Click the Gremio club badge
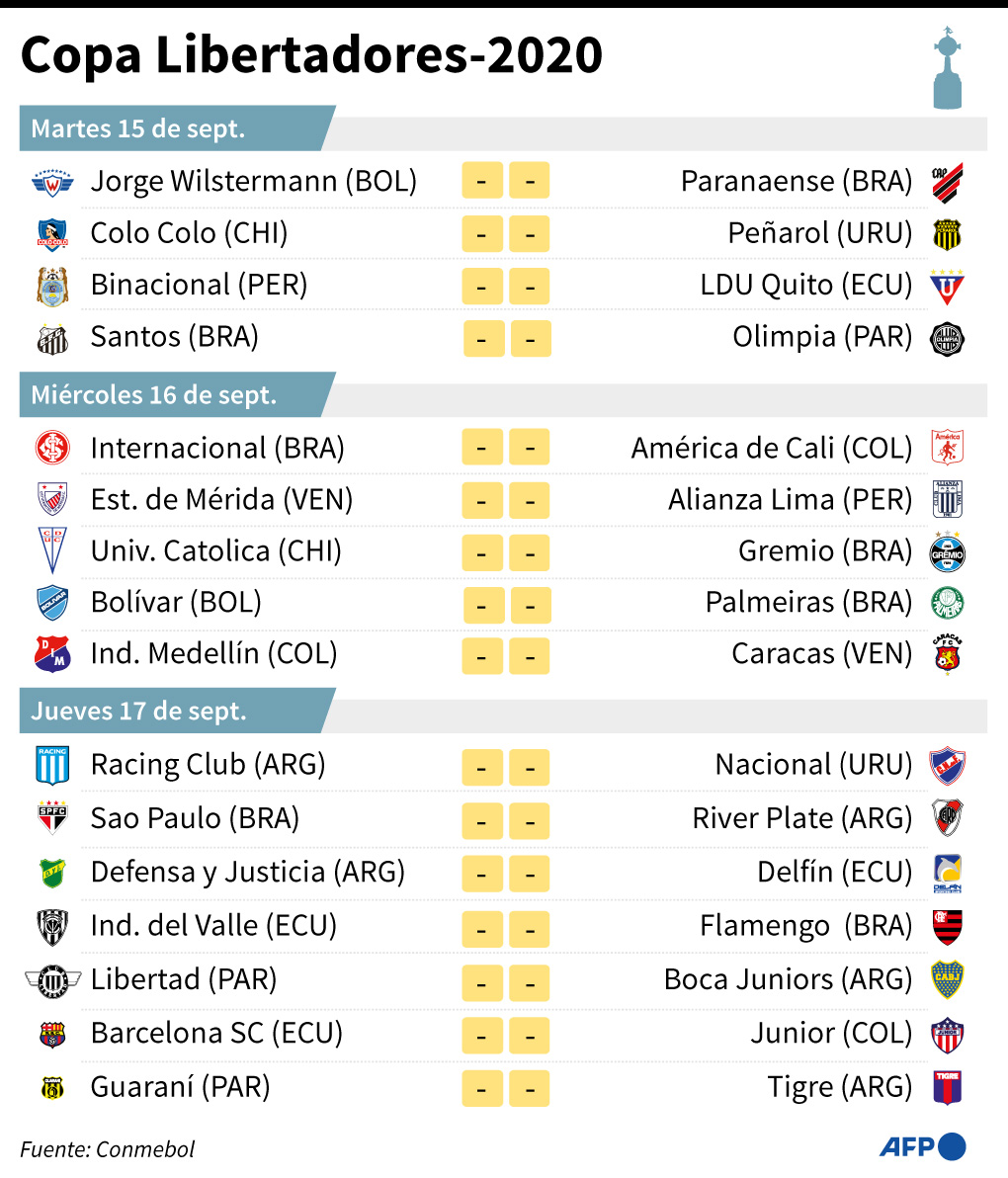Image resolution: width=1008 pixels, height=1178 pixels. pyautogui.click(x=947, y=551)
